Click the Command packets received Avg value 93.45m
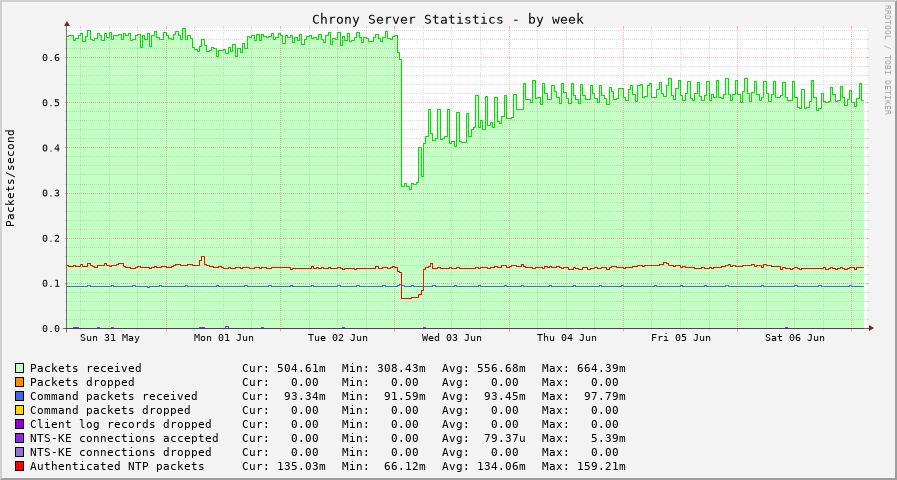The width and height of the screenshot is (897, 480). [505, 396]
